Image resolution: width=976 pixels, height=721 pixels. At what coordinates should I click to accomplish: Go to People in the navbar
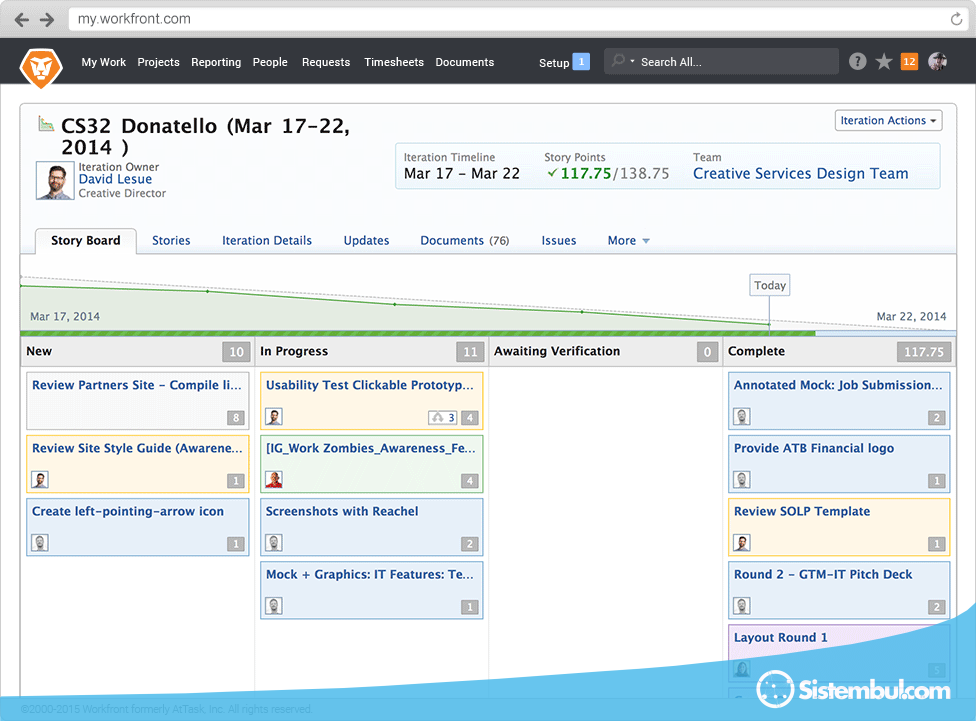(270, 62)
